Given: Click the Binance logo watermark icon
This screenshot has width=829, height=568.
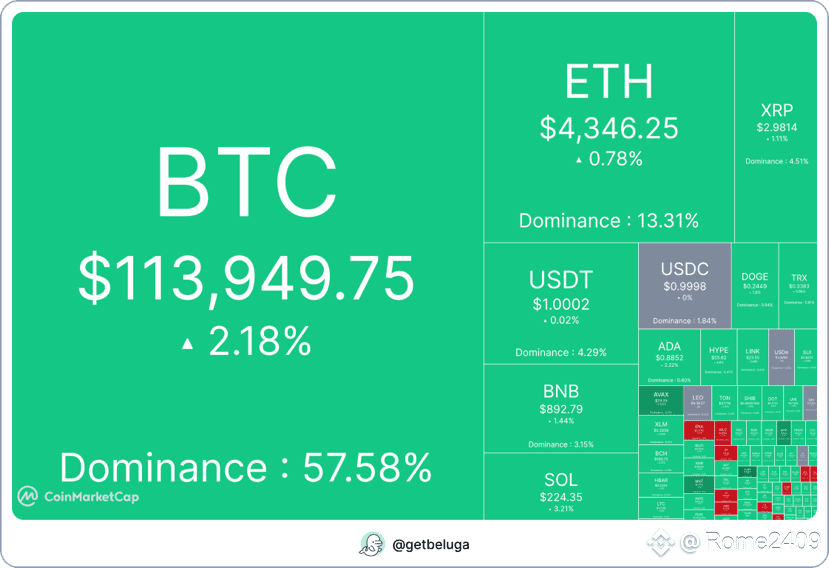Looking at the screenshot, I should click(x=658, y=544).
